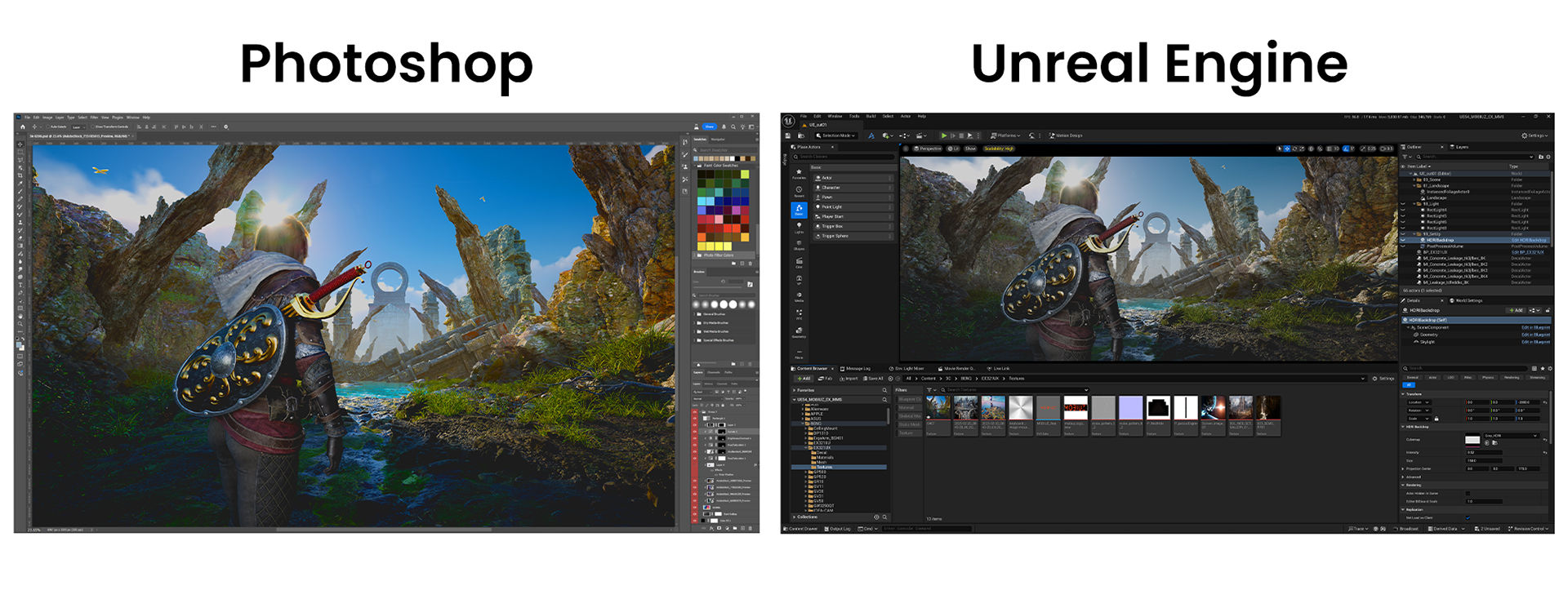This screenshot has height=599, width=1568.
Task: Click Eject icon beside Unreal Stop button
Action: click(x=970, y=135)
